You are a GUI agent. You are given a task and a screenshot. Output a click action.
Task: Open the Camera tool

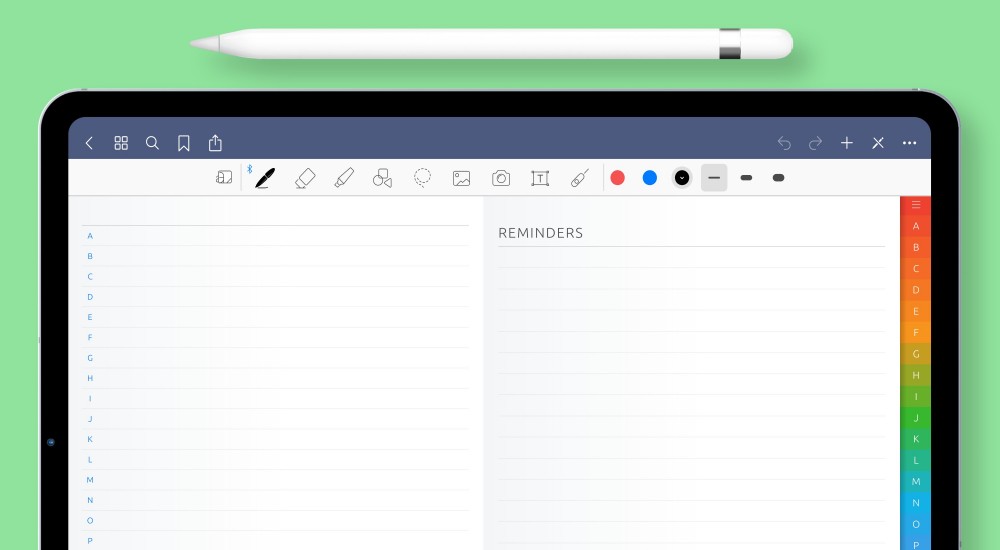click(501, 178)
